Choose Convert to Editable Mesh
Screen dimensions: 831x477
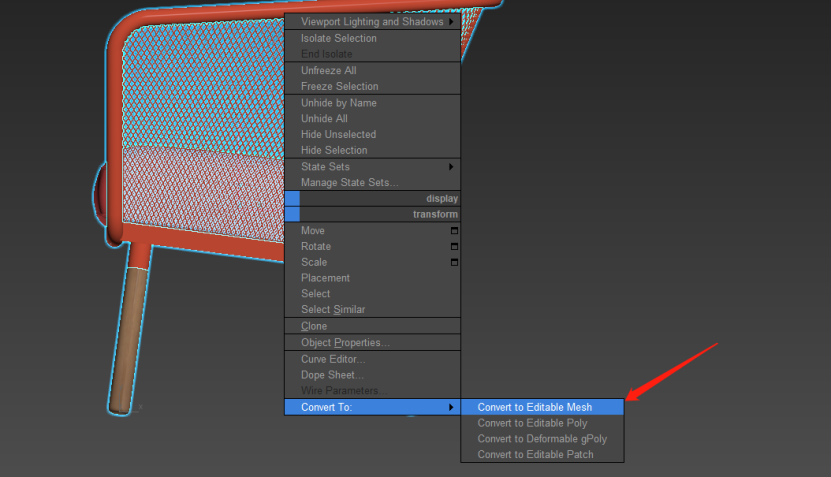pyautogui.click(x=542, y=407)
